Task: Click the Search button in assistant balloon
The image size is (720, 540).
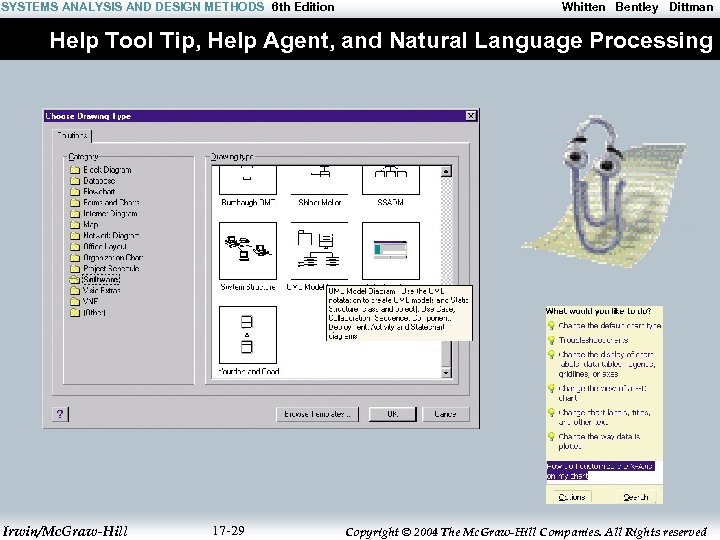Action: coord(636,497)
